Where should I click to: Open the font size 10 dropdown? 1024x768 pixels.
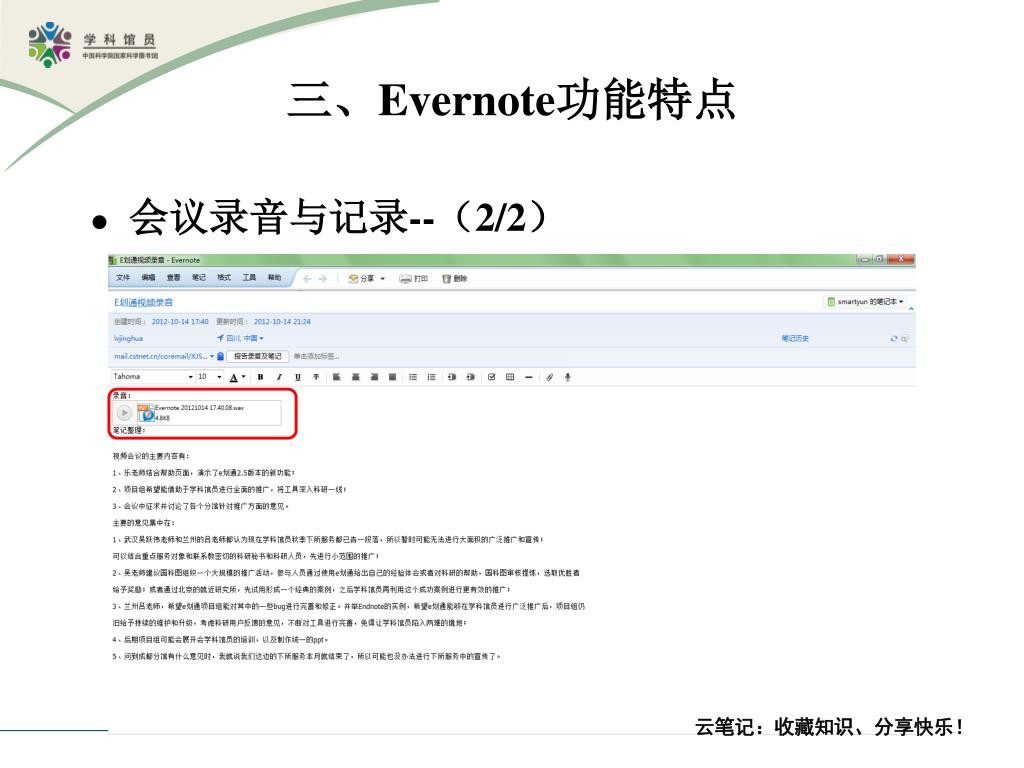point(210,377)
